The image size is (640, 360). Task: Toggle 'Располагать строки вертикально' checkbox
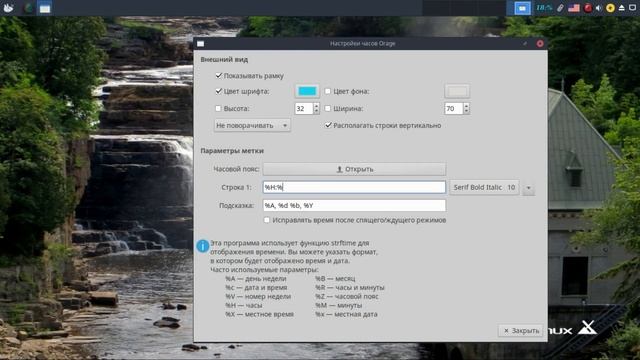(x=329, y=125)
